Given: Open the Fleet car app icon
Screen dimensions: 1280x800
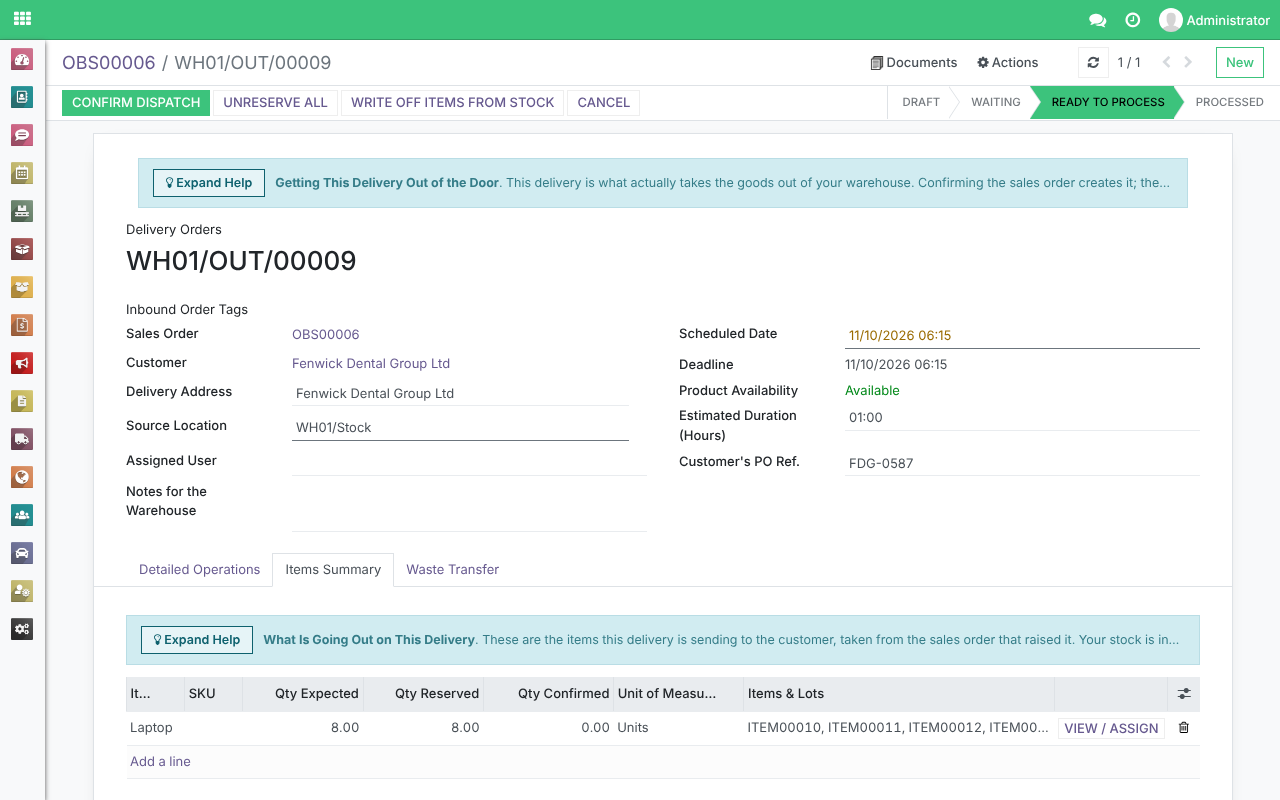Looking at the screenshot, I should click(22, 553).
